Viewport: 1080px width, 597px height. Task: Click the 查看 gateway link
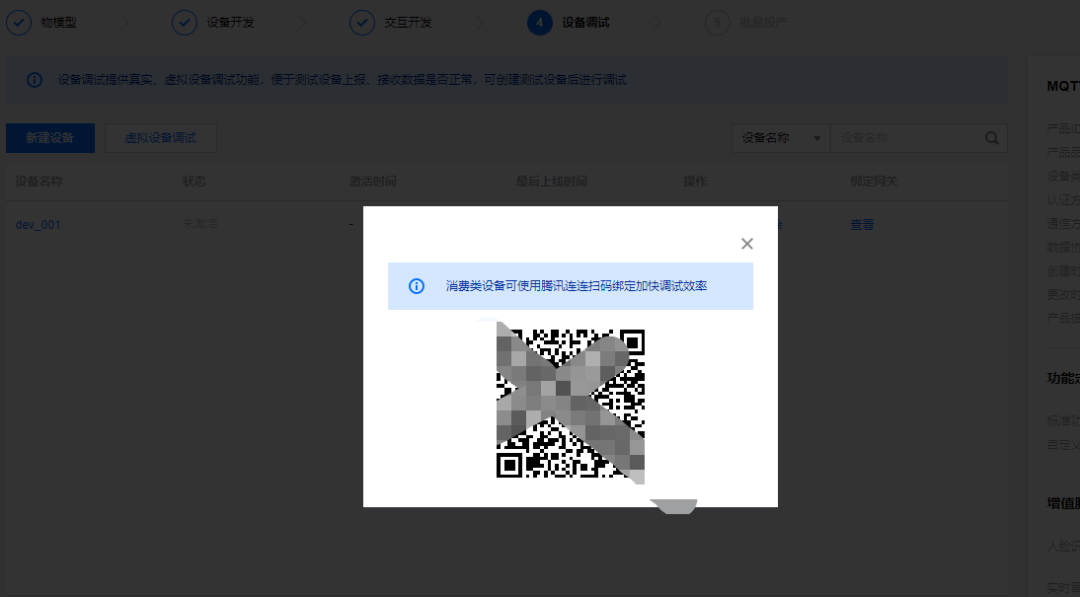coord(862,224)
